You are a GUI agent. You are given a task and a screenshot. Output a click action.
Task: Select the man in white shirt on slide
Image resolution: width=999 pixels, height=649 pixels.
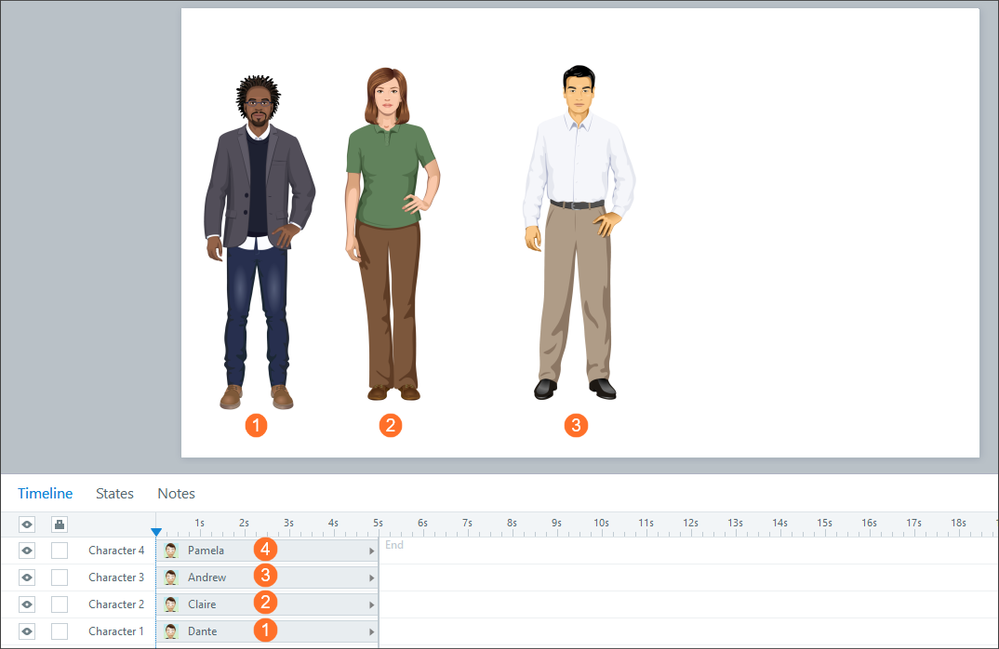pyautogui.click(x=577, y=230)
